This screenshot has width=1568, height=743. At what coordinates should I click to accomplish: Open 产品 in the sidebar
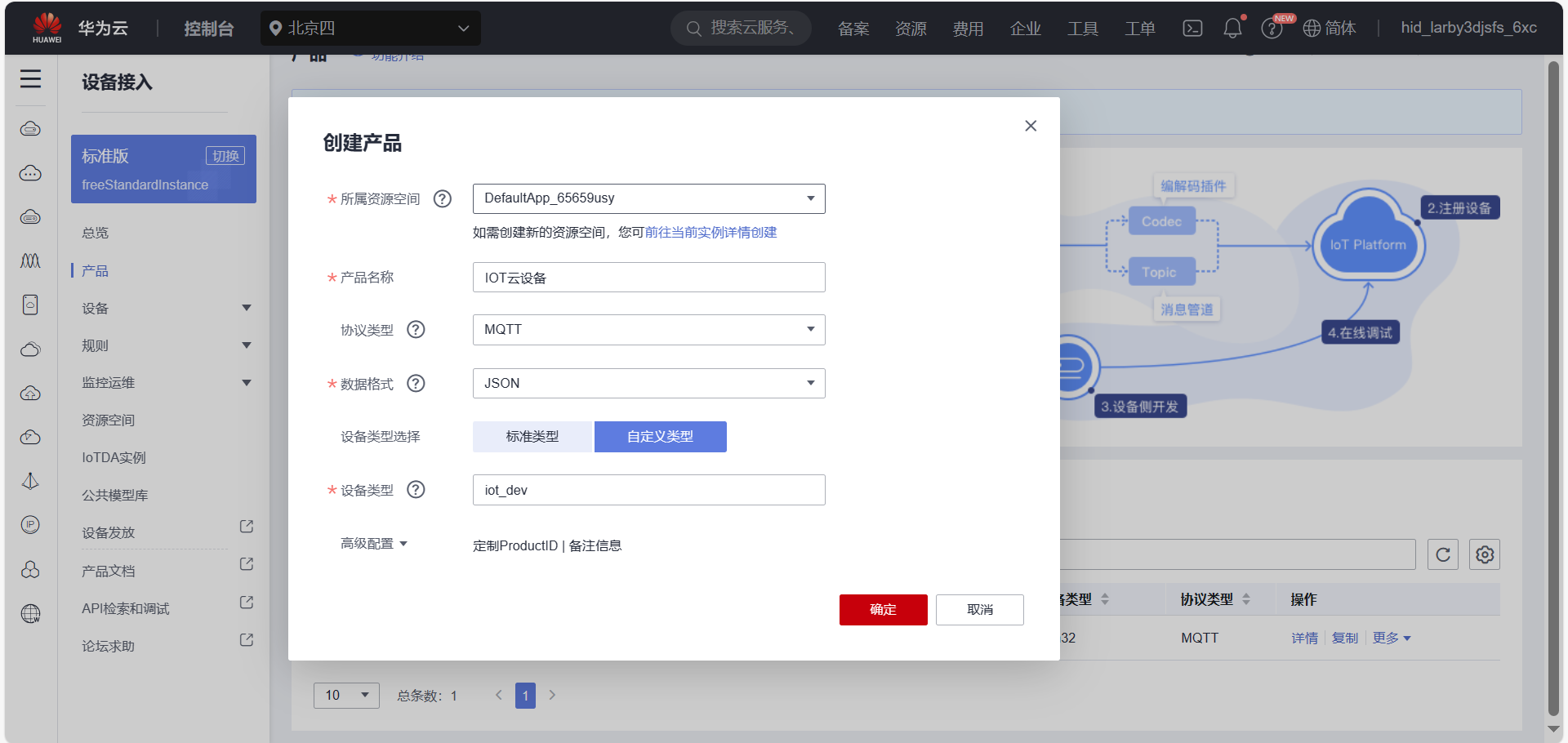tap(95, 270)
